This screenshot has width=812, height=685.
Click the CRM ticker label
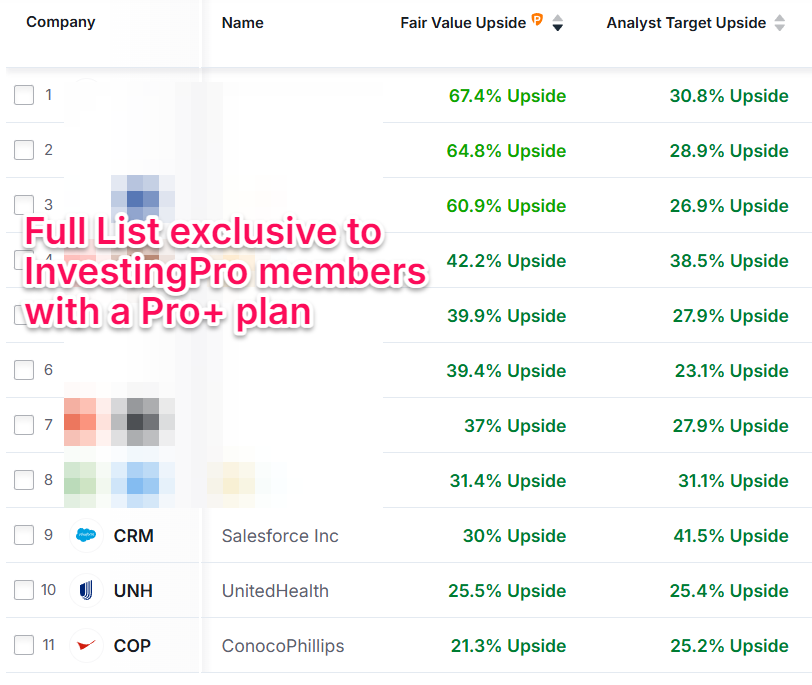pyautogui.click(x=132, y=535)
